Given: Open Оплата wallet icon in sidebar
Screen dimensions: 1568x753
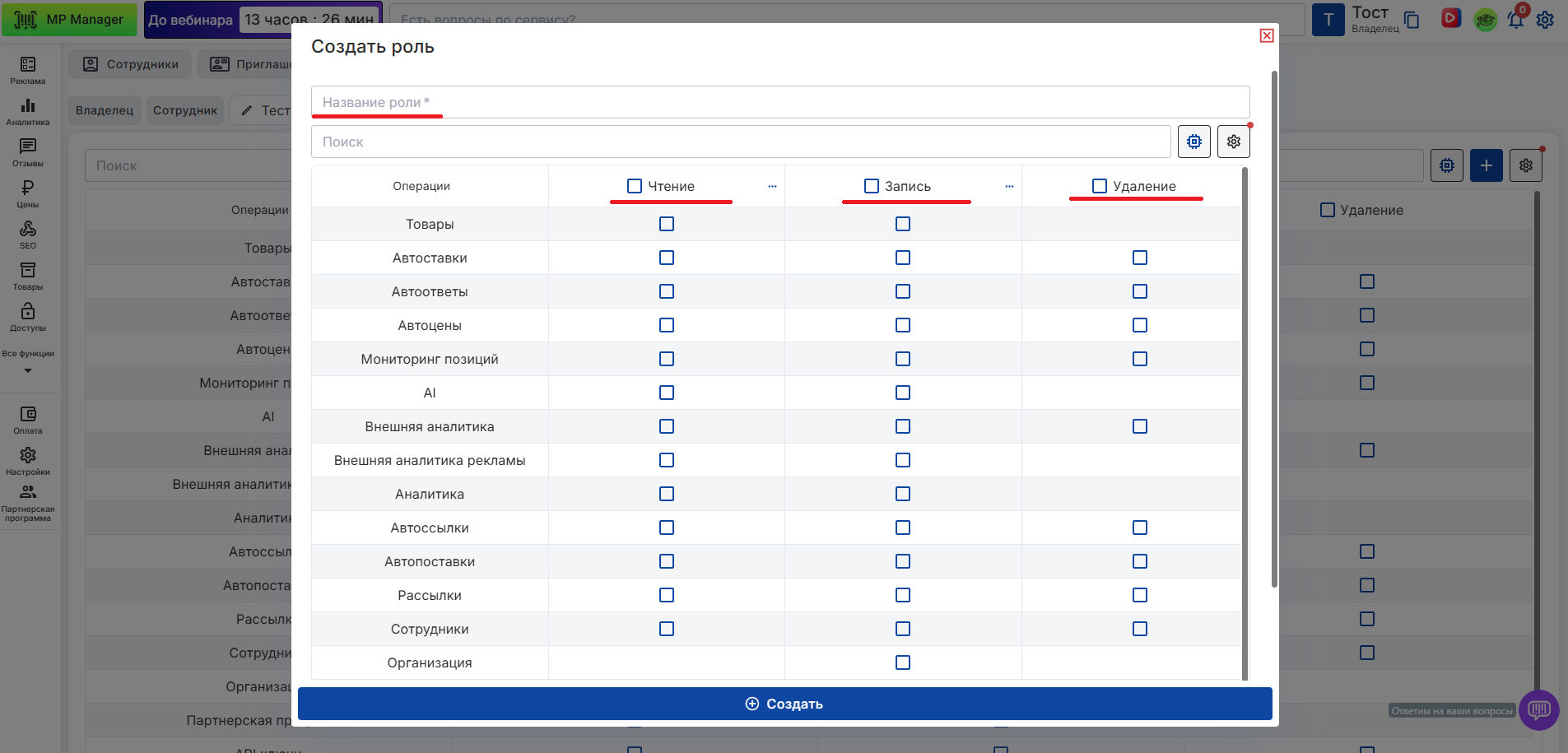Looking at the screenshot, I should pos(28,420).
